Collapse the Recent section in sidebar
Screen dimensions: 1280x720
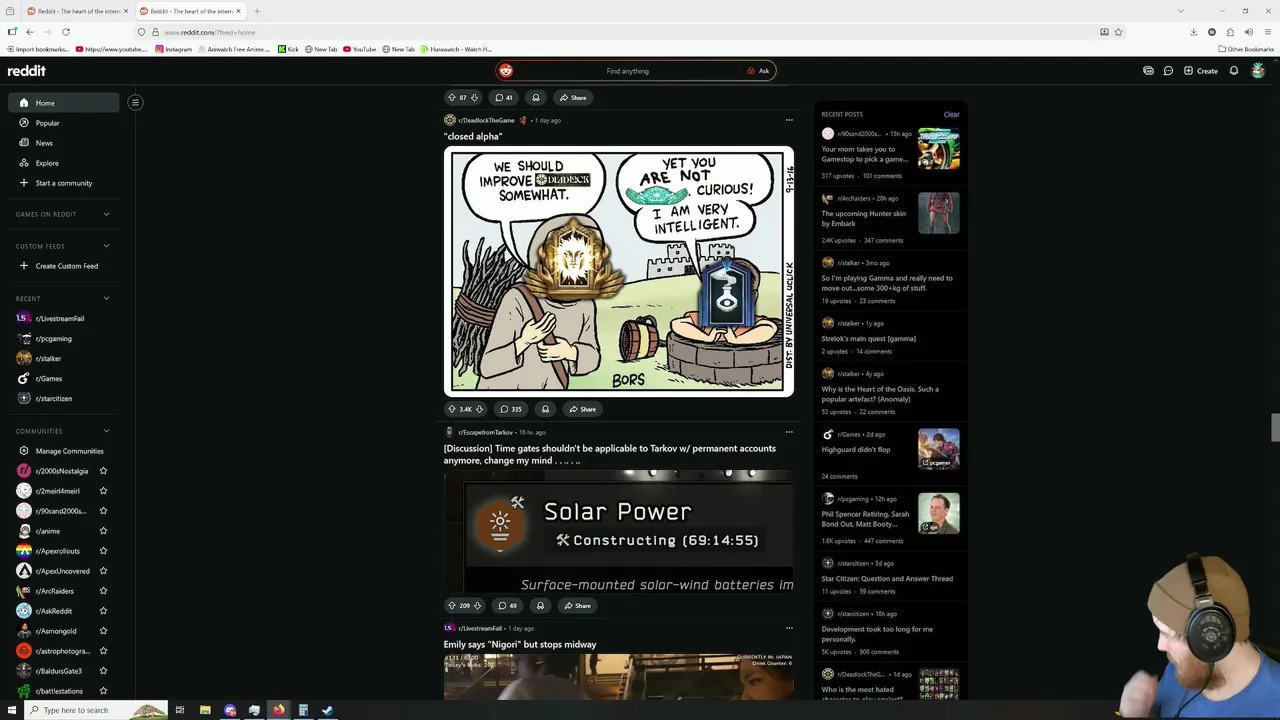(x=106, y=298)
